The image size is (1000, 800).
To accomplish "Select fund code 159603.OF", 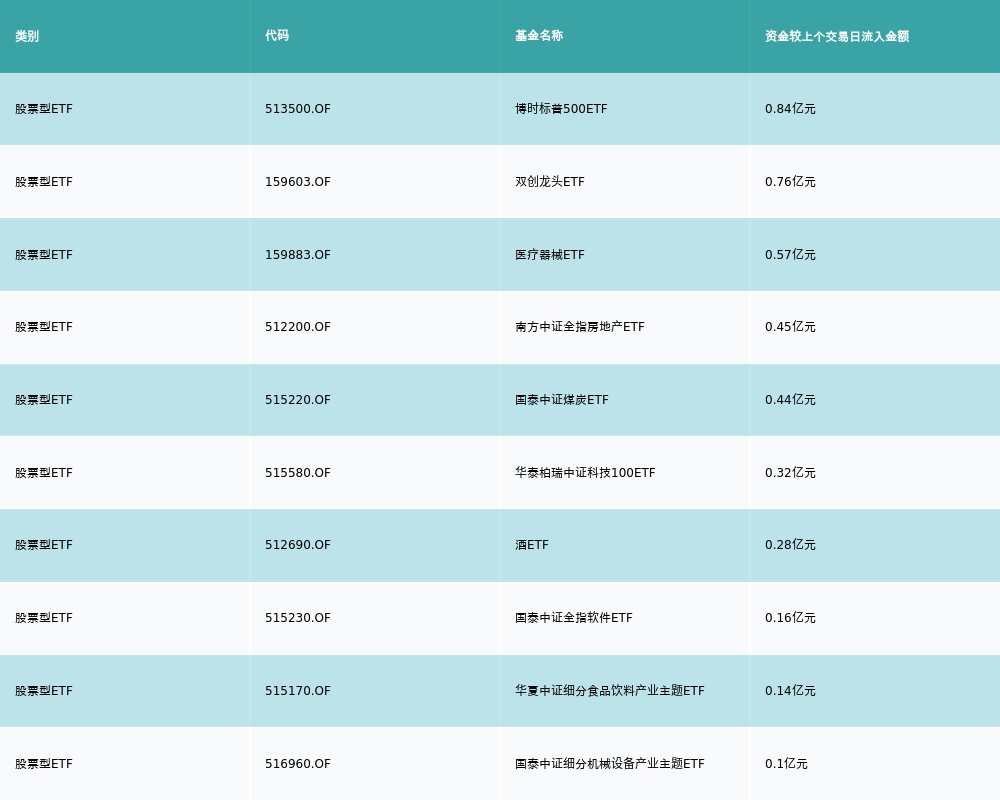I will click(x=298, y=182).
